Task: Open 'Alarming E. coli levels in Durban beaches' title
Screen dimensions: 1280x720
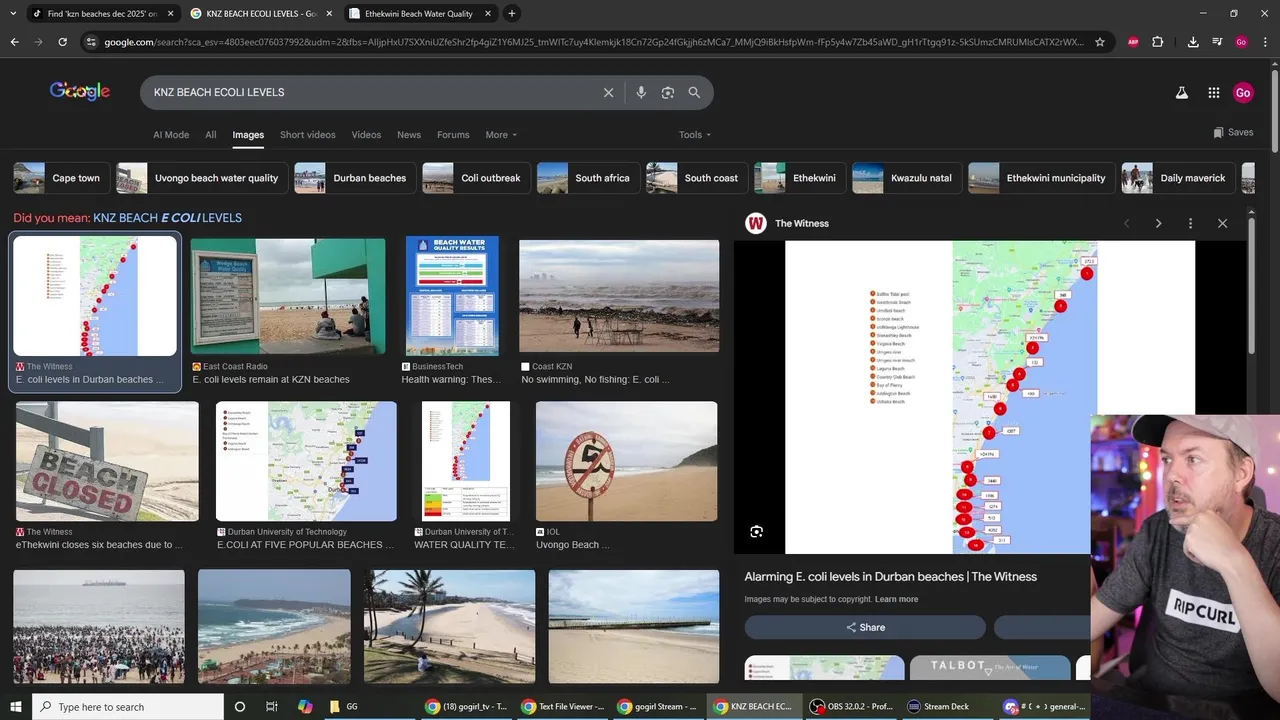Action: pos(890,576)
